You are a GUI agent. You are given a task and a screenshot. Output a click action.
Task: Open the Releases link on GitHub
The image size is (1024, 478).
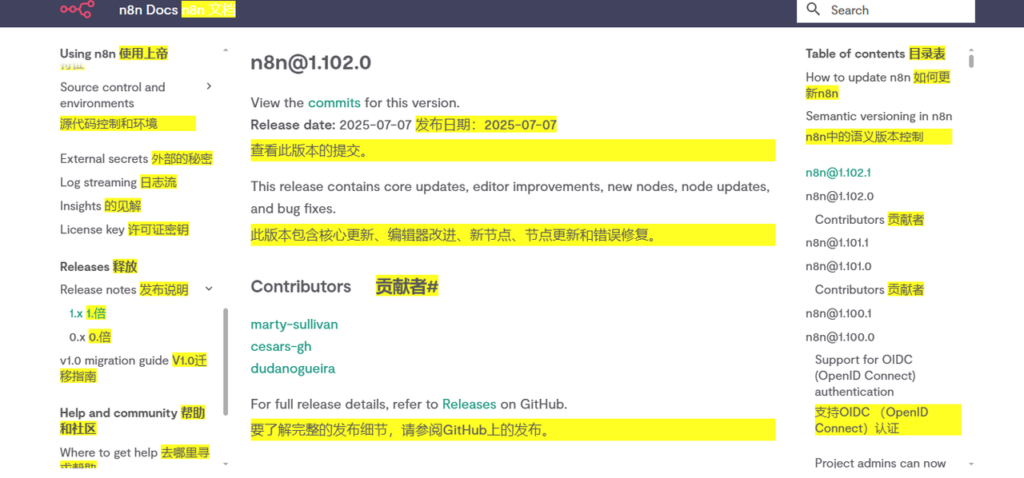pyautogui.click(x=470, y=404)
